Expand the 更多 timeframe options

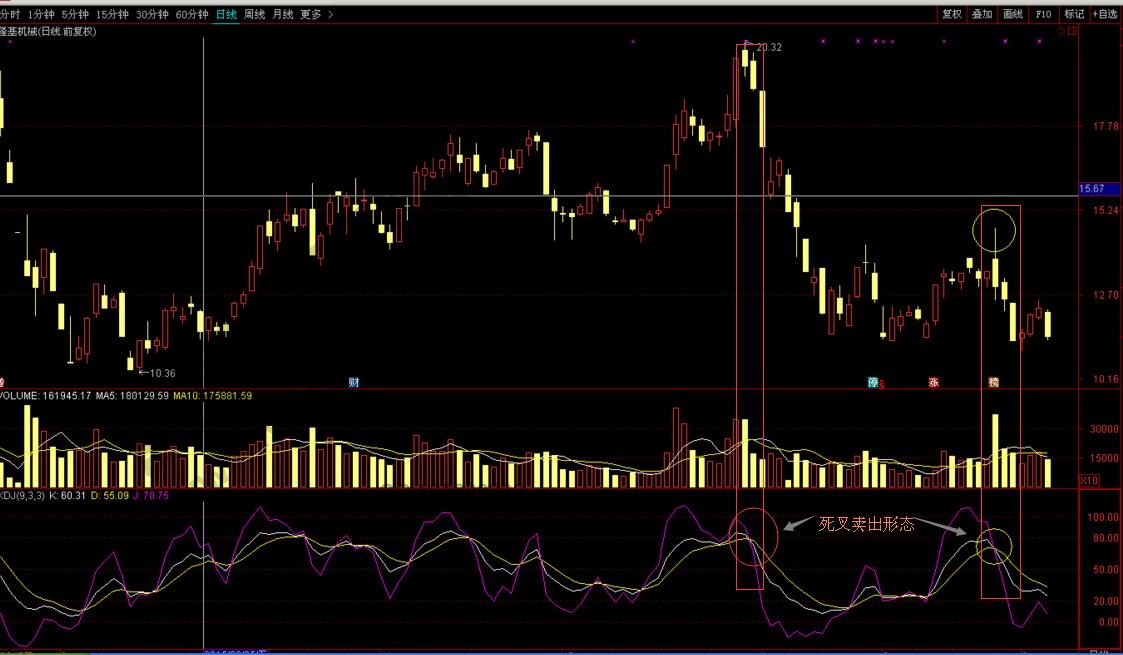[x=311, y=14]
